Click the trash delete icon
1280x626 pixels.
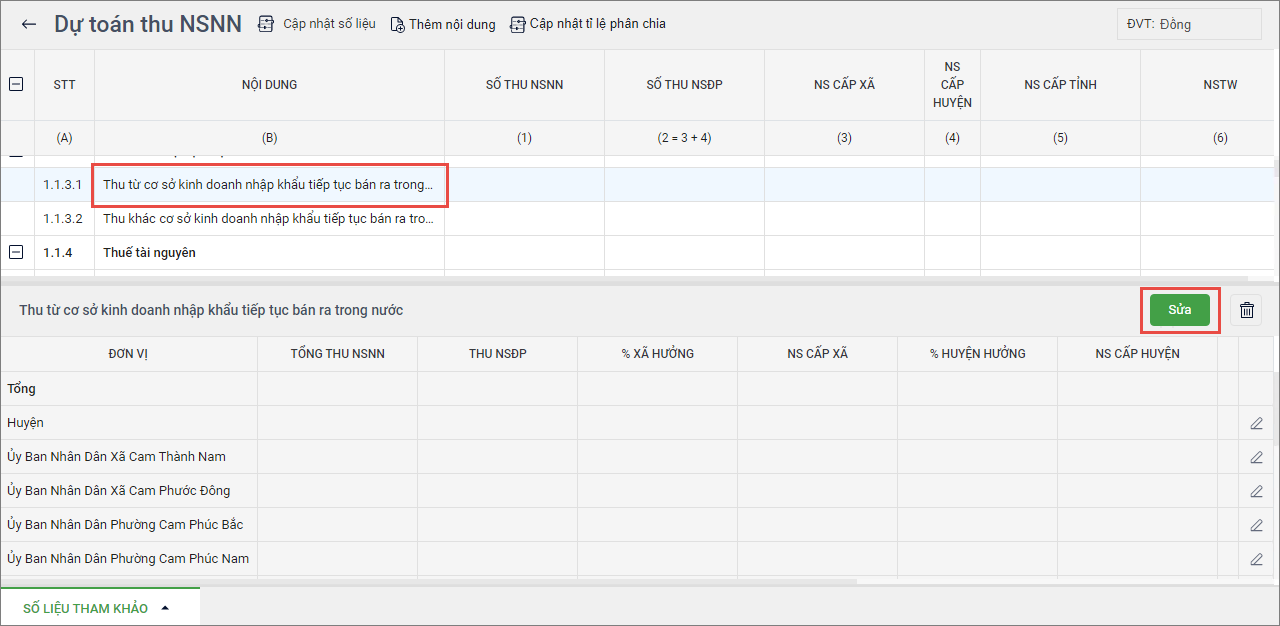click(1246, 310)
